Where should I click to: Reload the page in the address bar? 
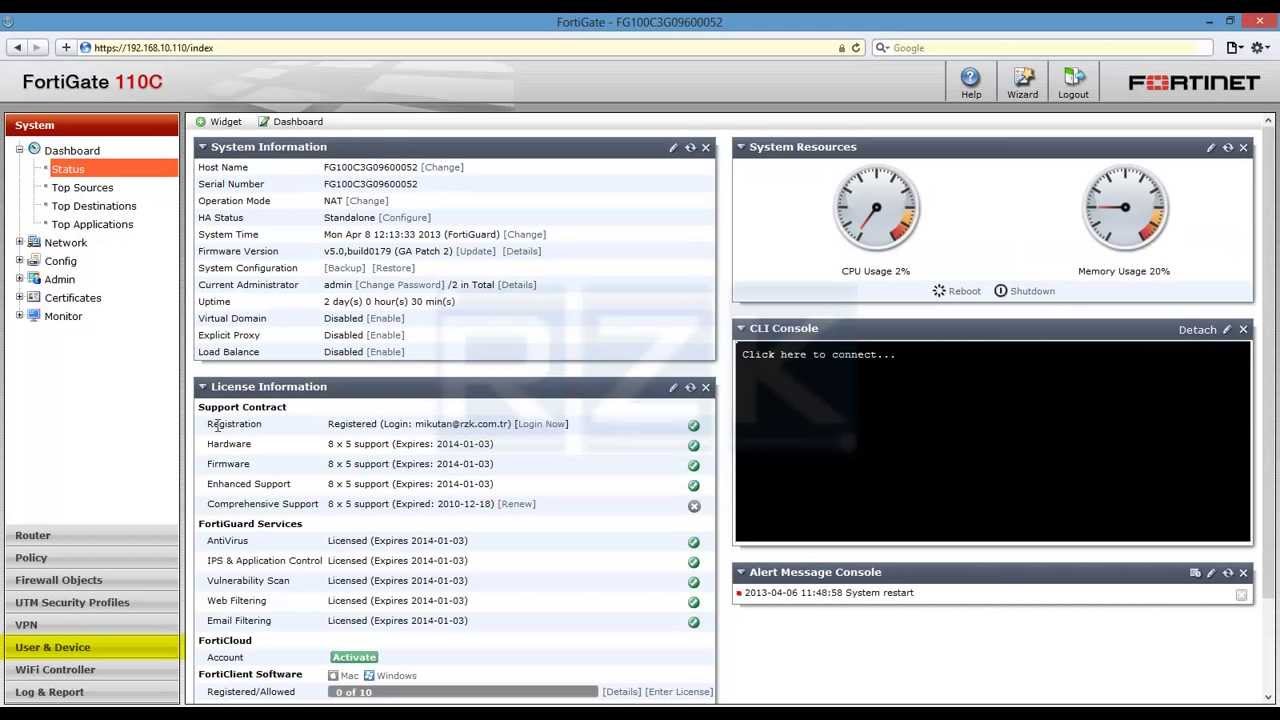pyautogui.click(x=856, y=48)
